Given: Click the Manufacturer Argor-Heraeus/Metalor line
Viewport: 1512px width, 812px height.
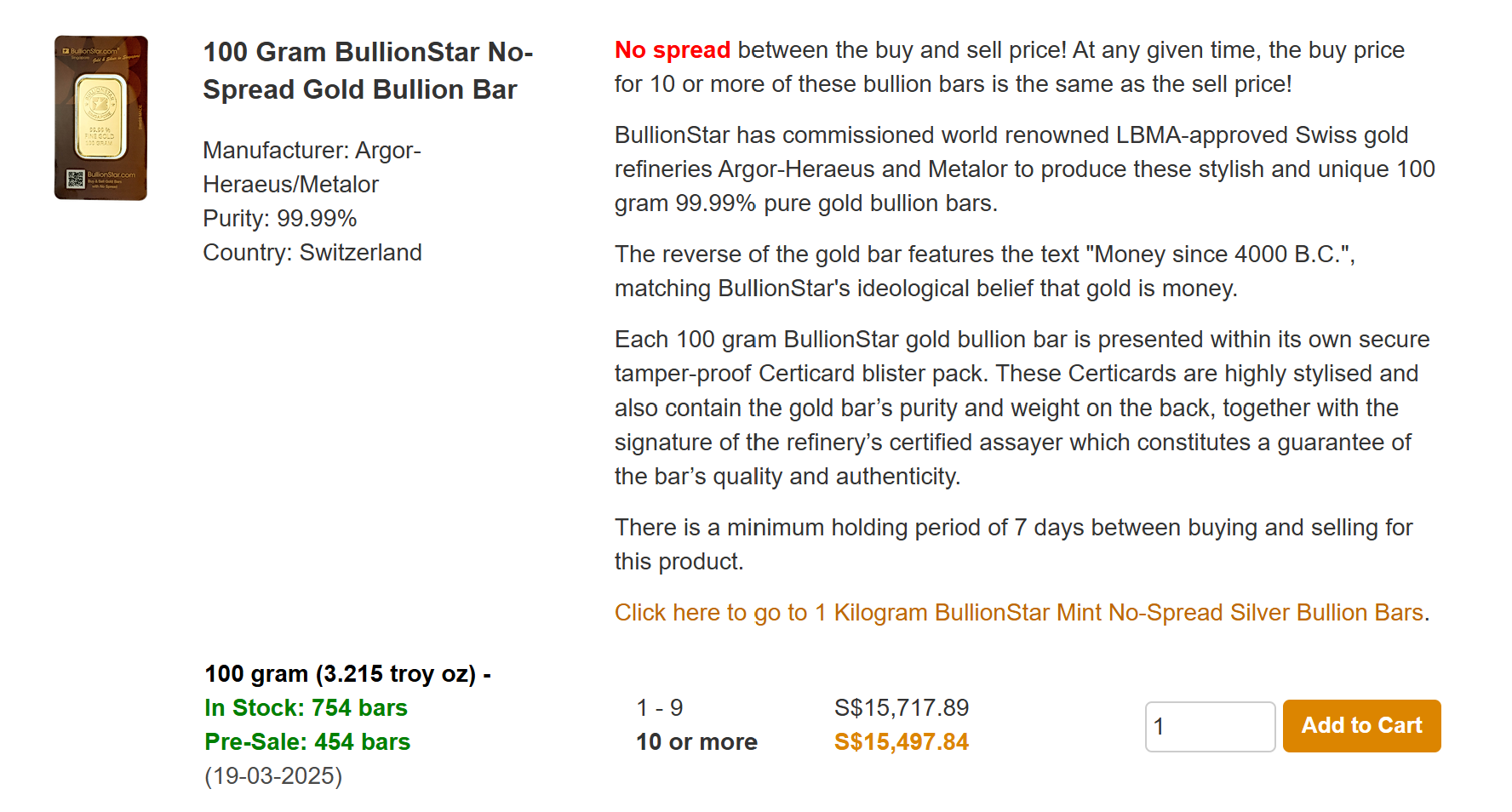Looking at the screenshot, I should coord(312,168).
